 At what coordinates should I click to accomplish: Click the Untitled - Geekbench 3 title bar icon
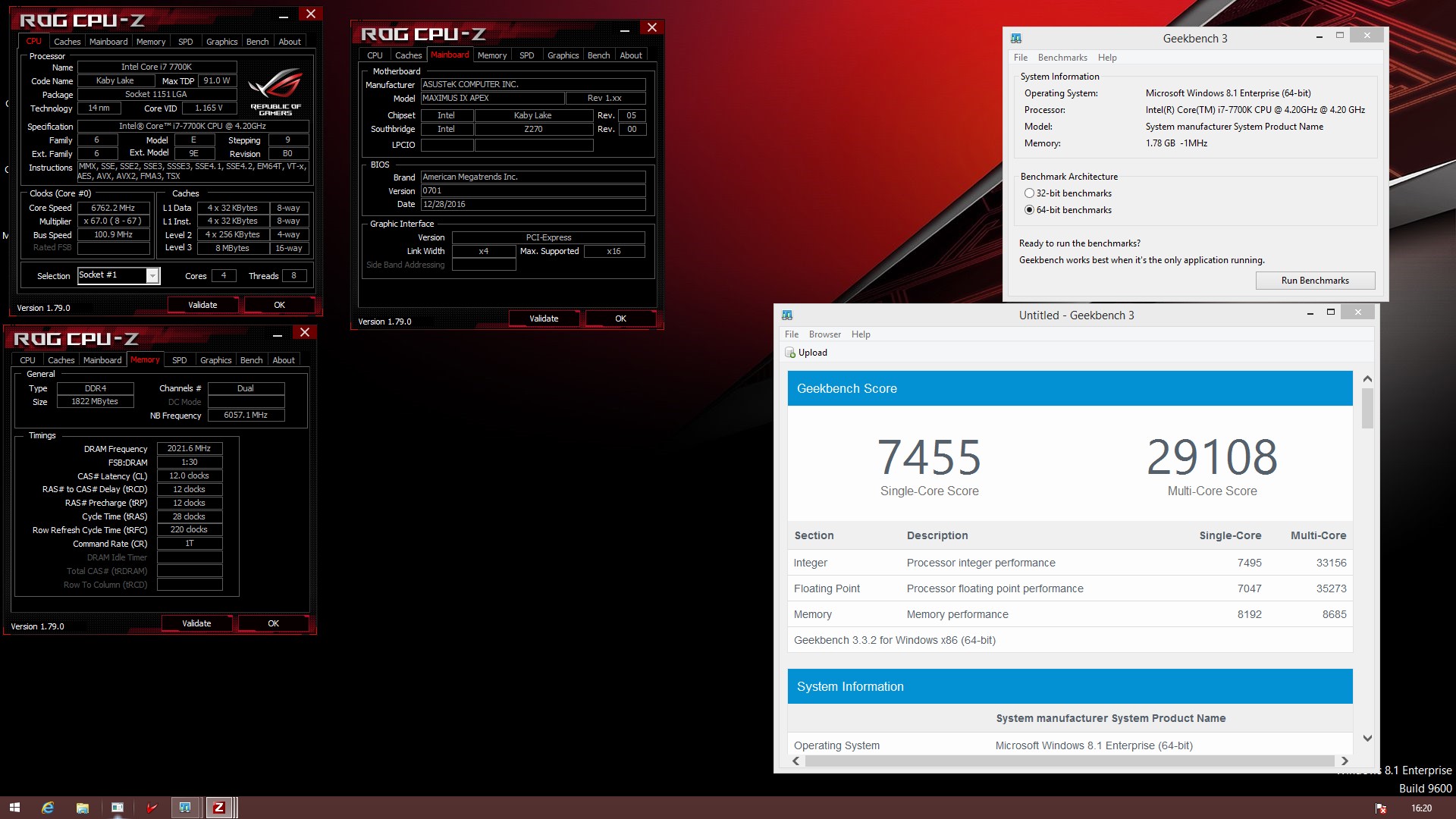click(787, 315)
